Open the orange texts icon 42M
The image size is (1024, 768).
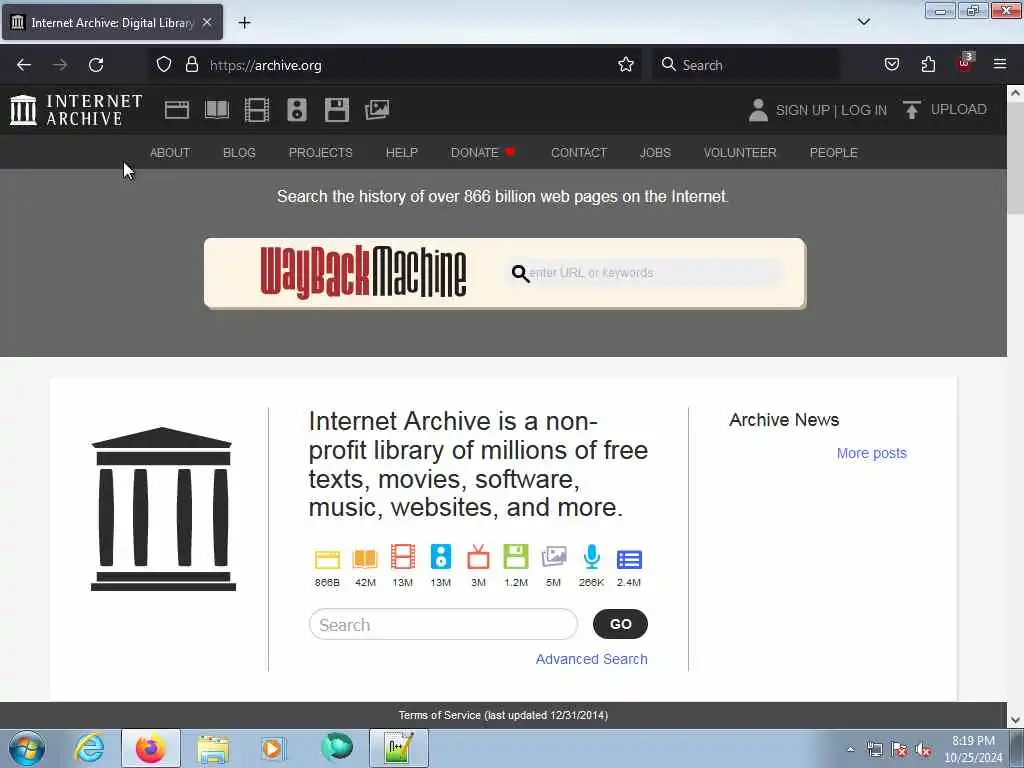[365, 559]
